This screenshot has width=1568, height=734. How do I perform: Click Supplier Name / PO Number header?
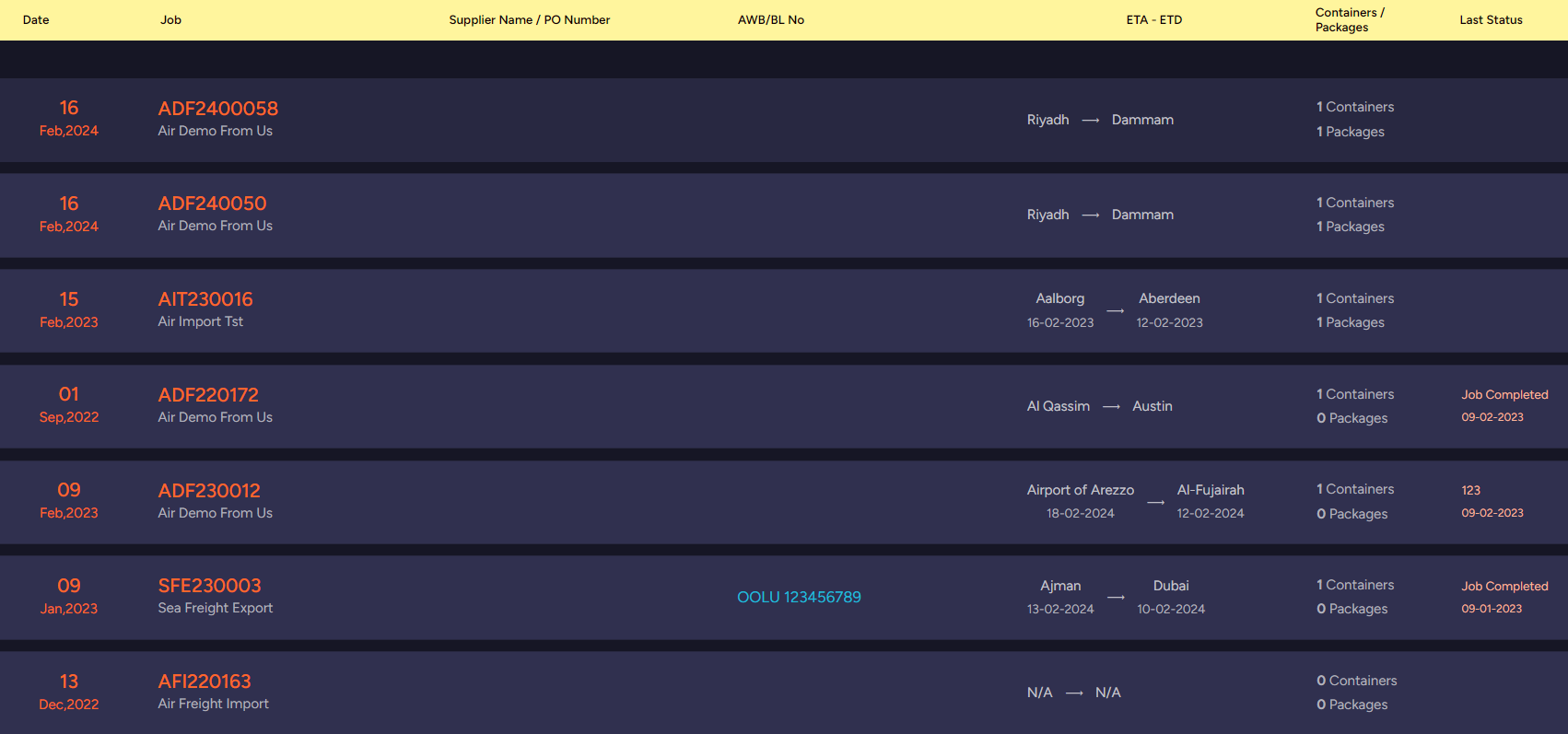(x=530, y=19)
